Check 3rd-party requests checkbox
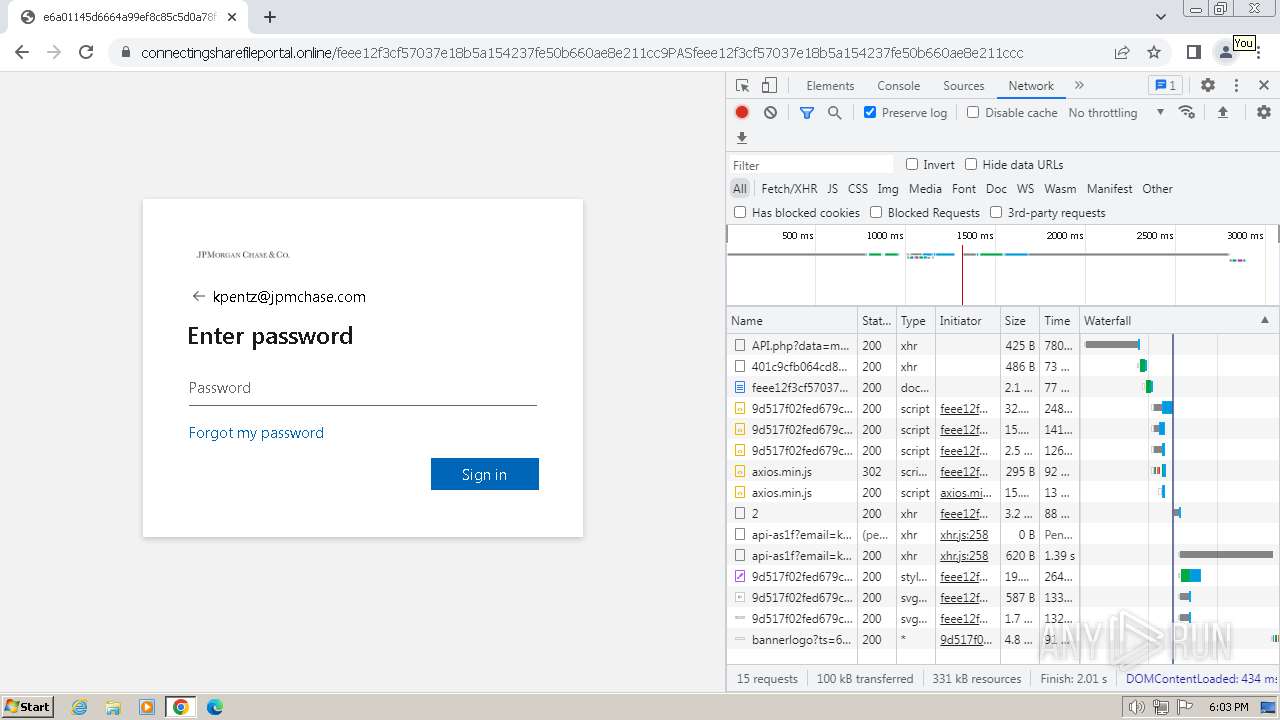Image resolution: width=1280 pixels, height=720 pixels. 996,212
